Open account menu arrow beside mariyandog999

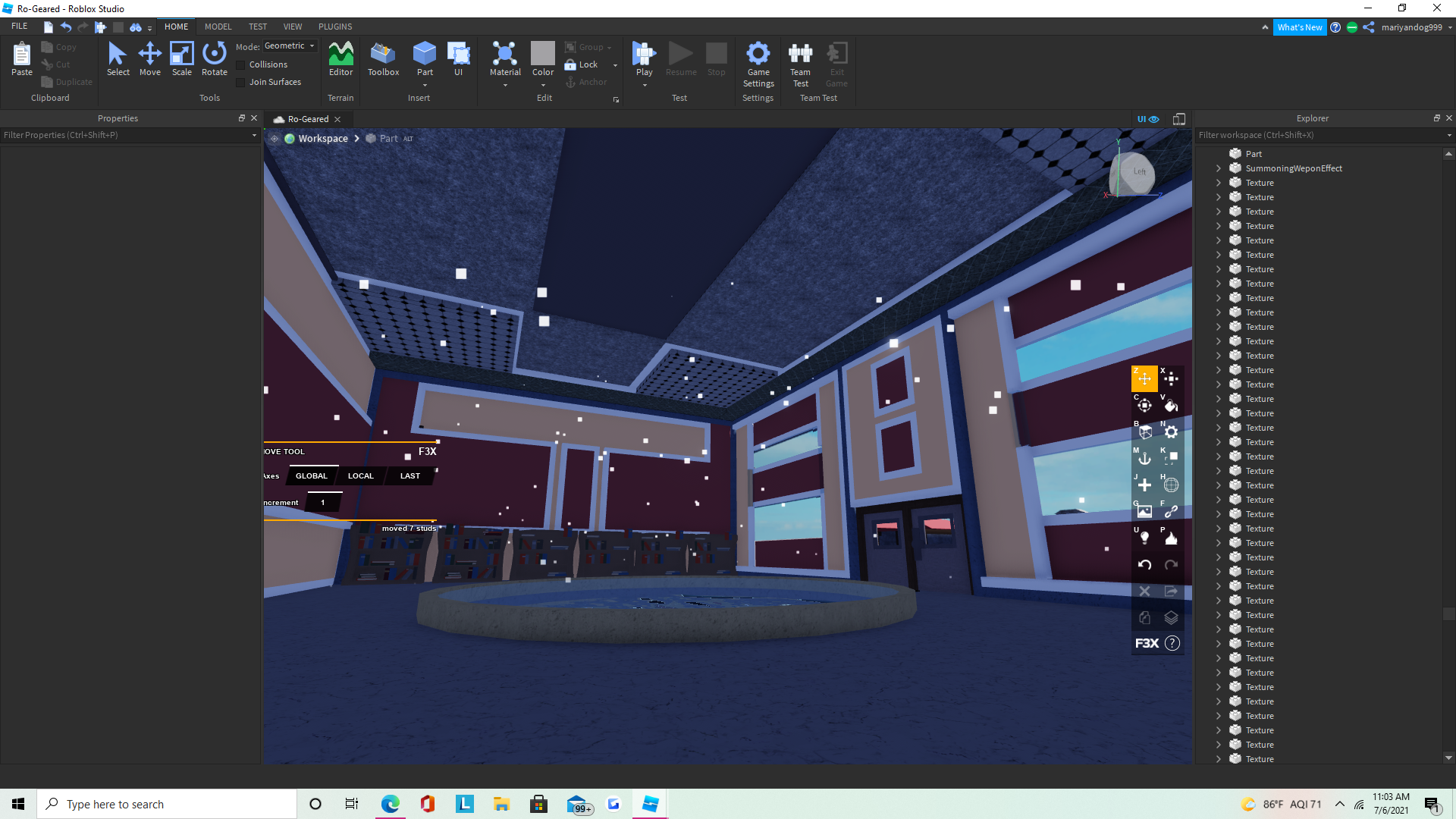tap(1450, 27)
